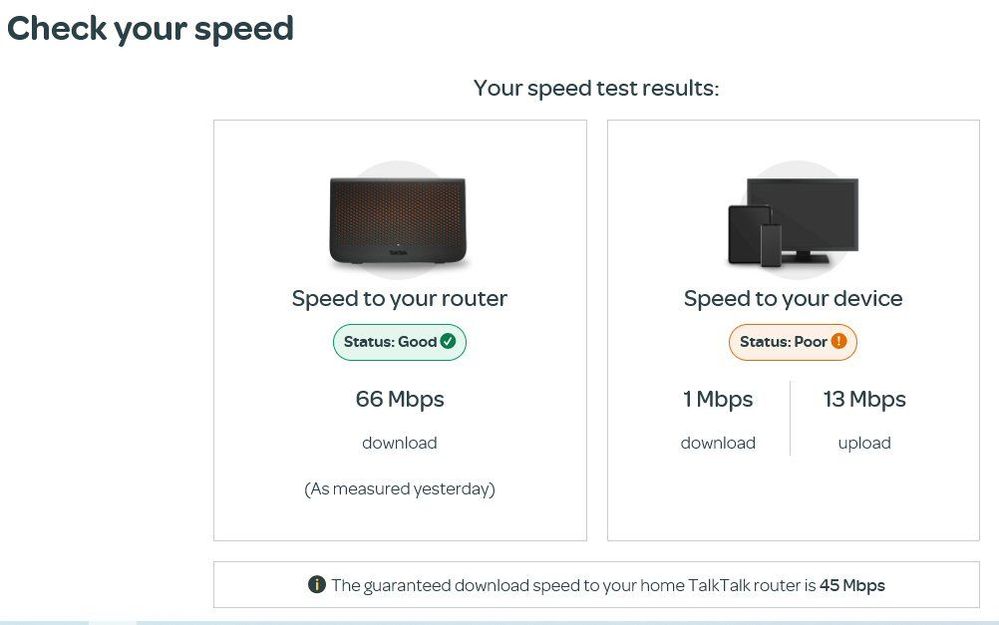Image resolution: width=999 pixels, height=625 pixels.
Task: Click the monitor and devices image
Action: (x=792, y=222)
